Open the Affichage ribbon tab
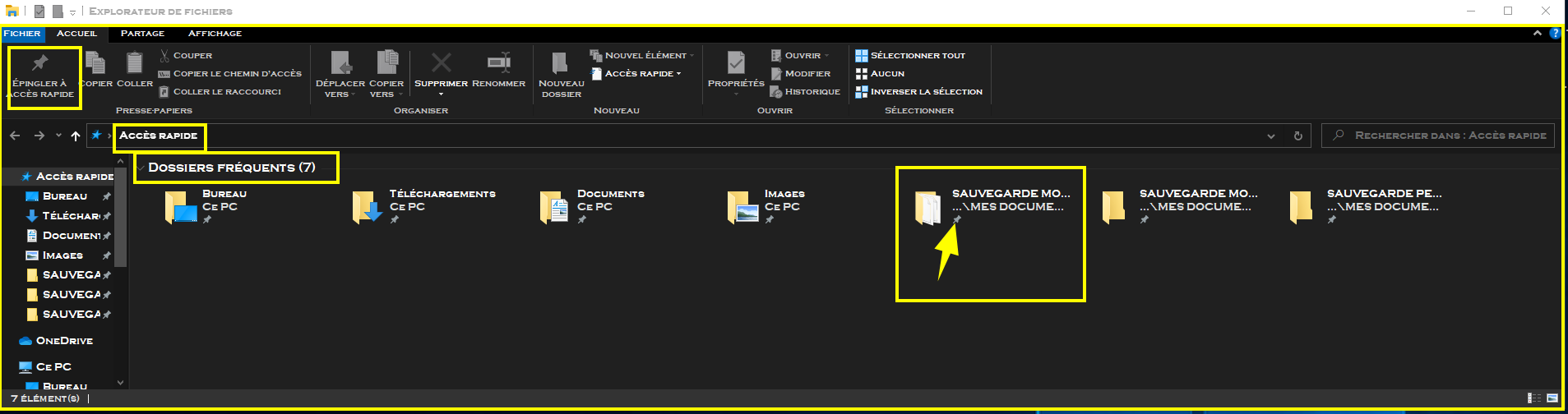Viewport: 1568px width, 414px height. point(215,34)
